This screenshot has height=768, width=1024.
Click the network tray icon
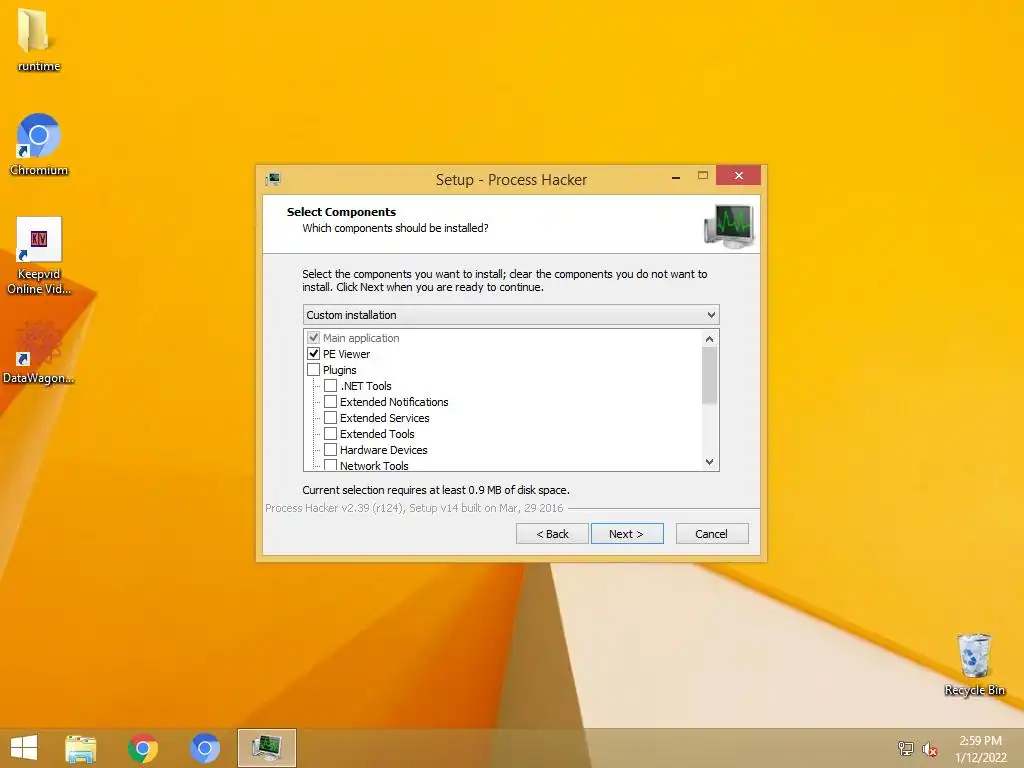(x=905, y=748)
